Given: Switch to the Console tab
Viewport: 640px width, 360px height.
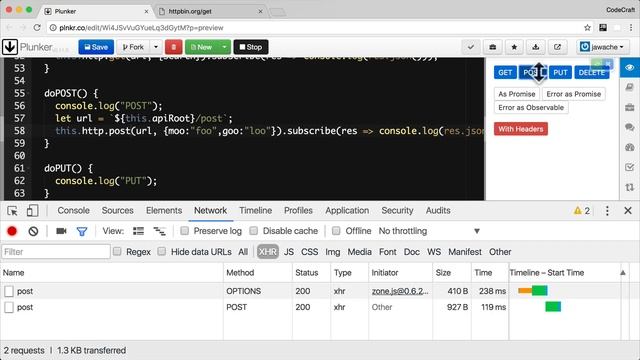Looking at the screenshot, I should (73, 211).
